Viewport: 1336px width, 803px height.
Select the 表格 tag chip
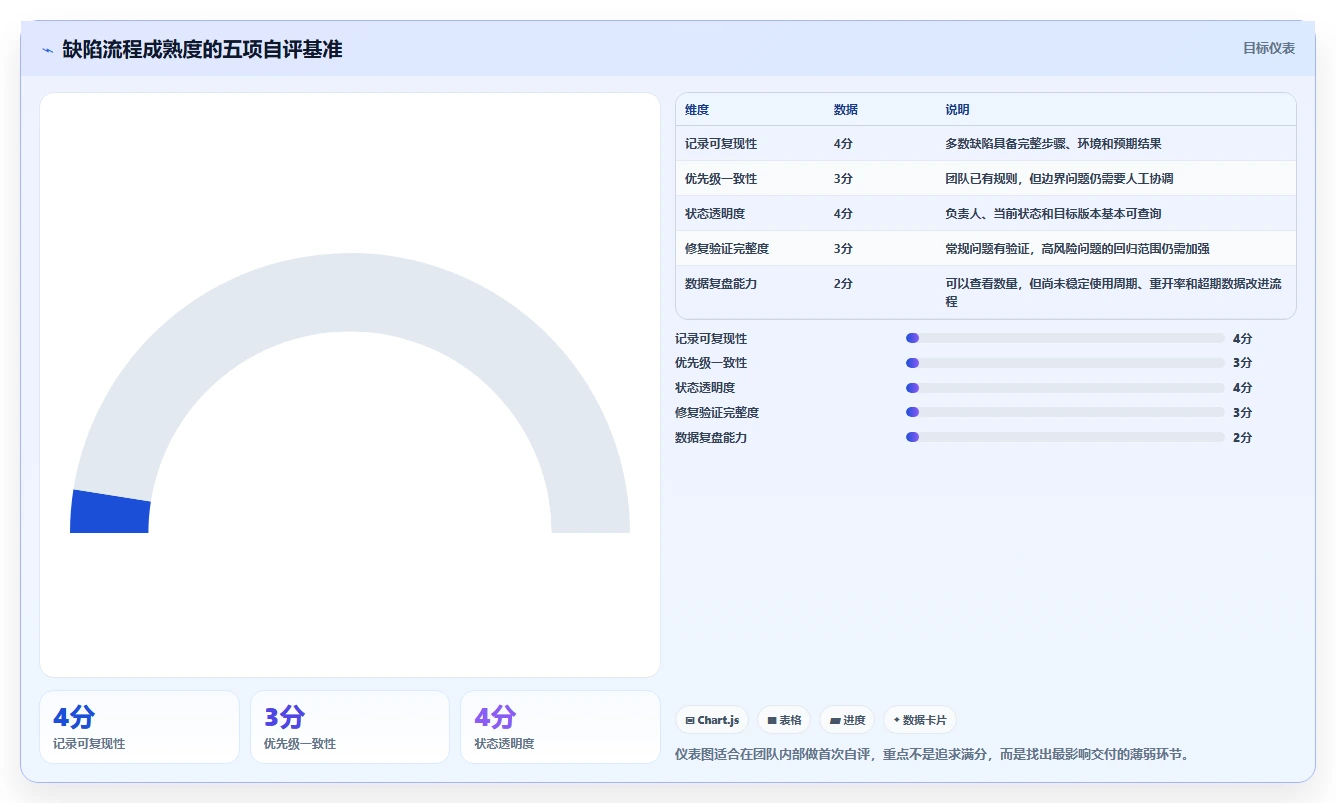(784, 720)
